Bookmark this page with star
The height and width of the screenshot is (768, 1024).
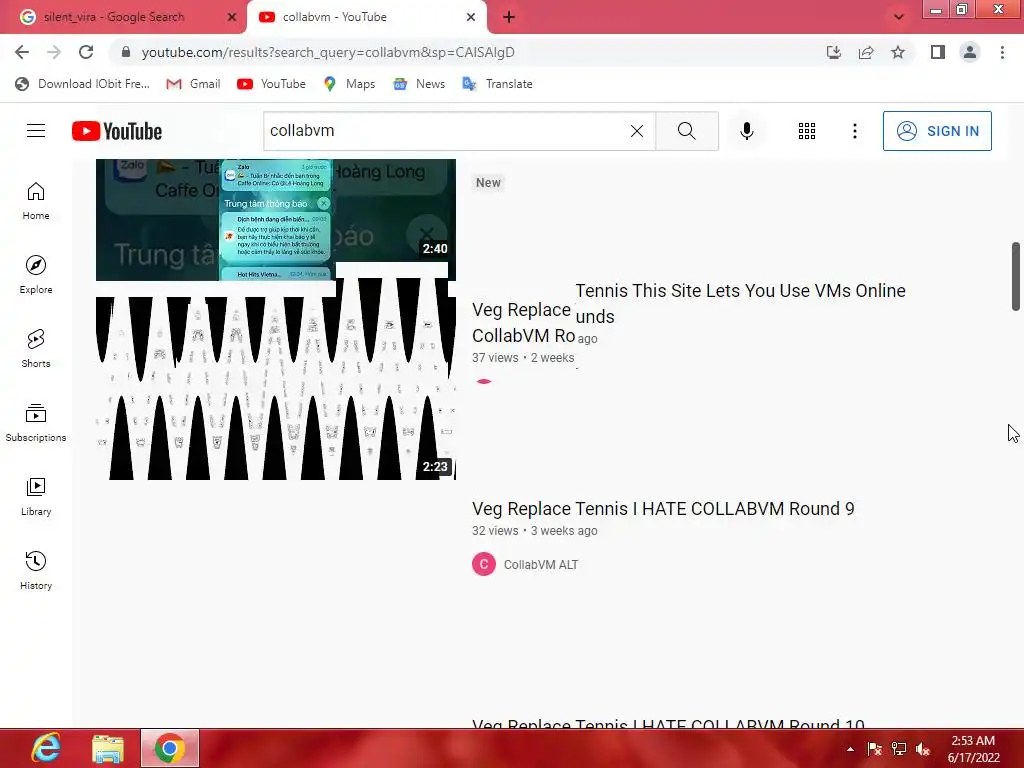(898, 52)
